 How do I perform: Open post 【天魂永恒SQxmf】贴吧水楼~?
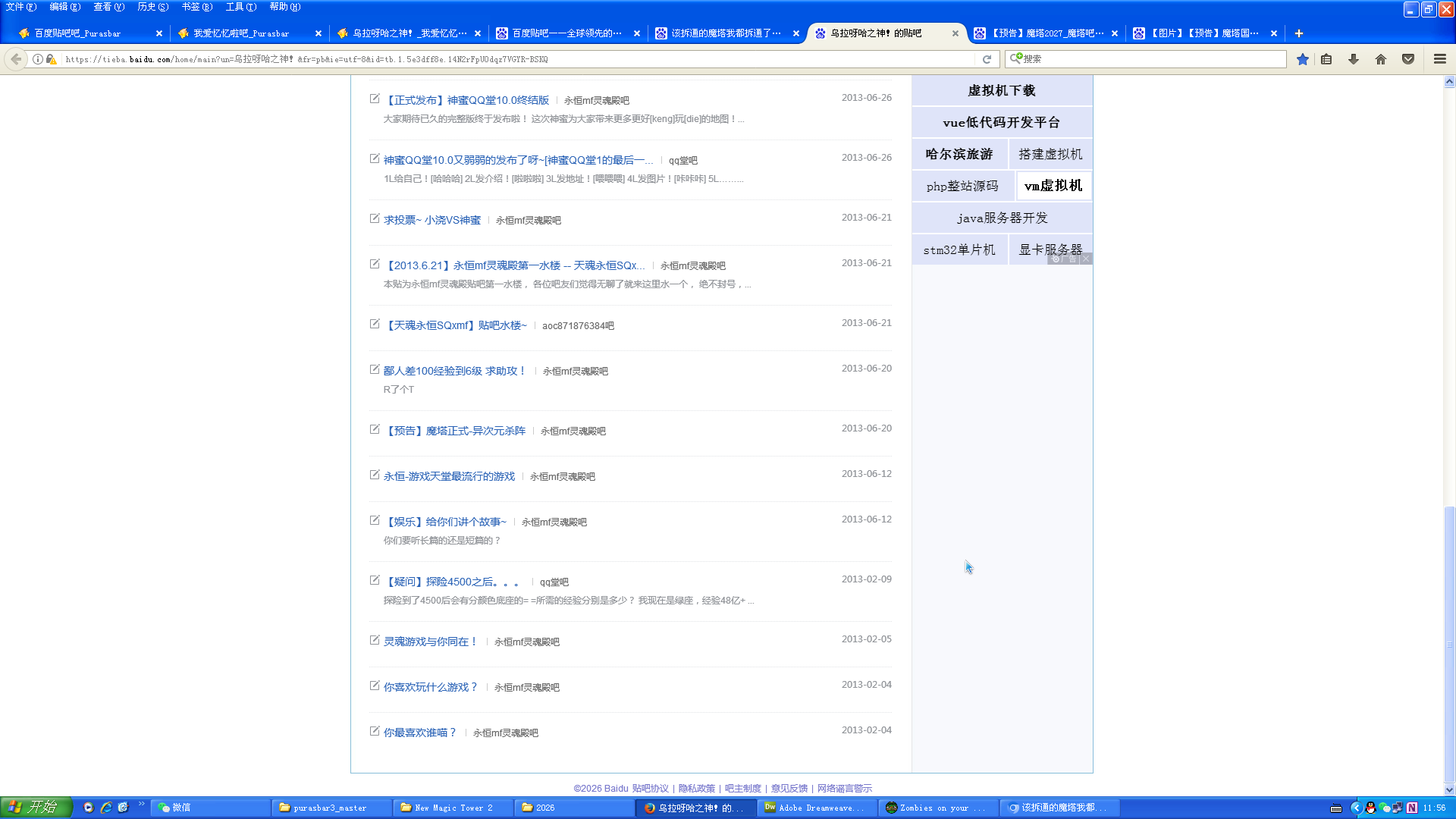pyautogui.click(x=455, y=325)
